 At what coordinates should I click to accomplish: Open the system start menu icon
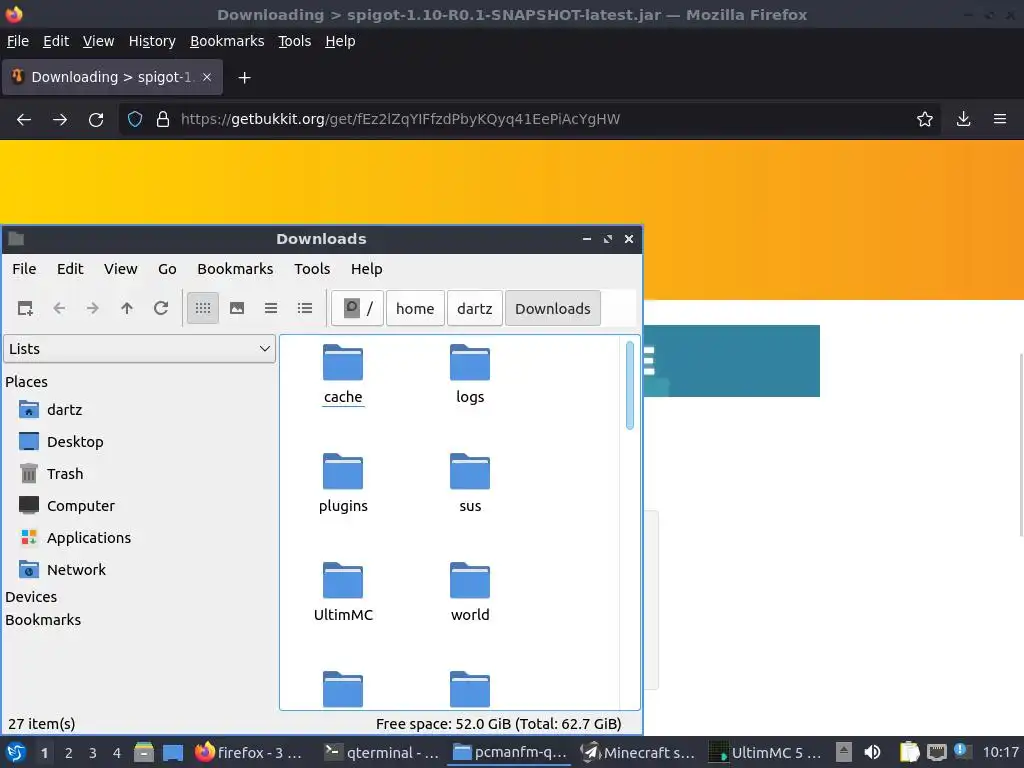(x=16, y=752)
